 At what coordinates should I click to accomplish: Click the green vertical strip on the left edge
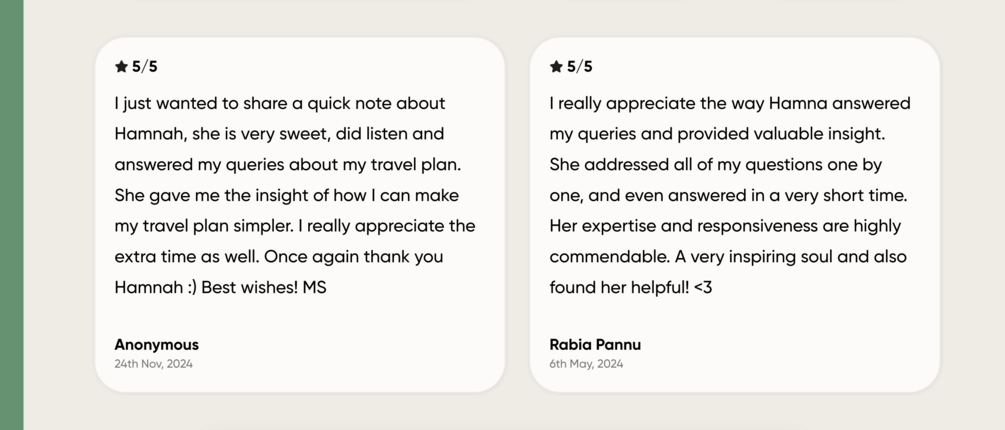coord(11,215)
